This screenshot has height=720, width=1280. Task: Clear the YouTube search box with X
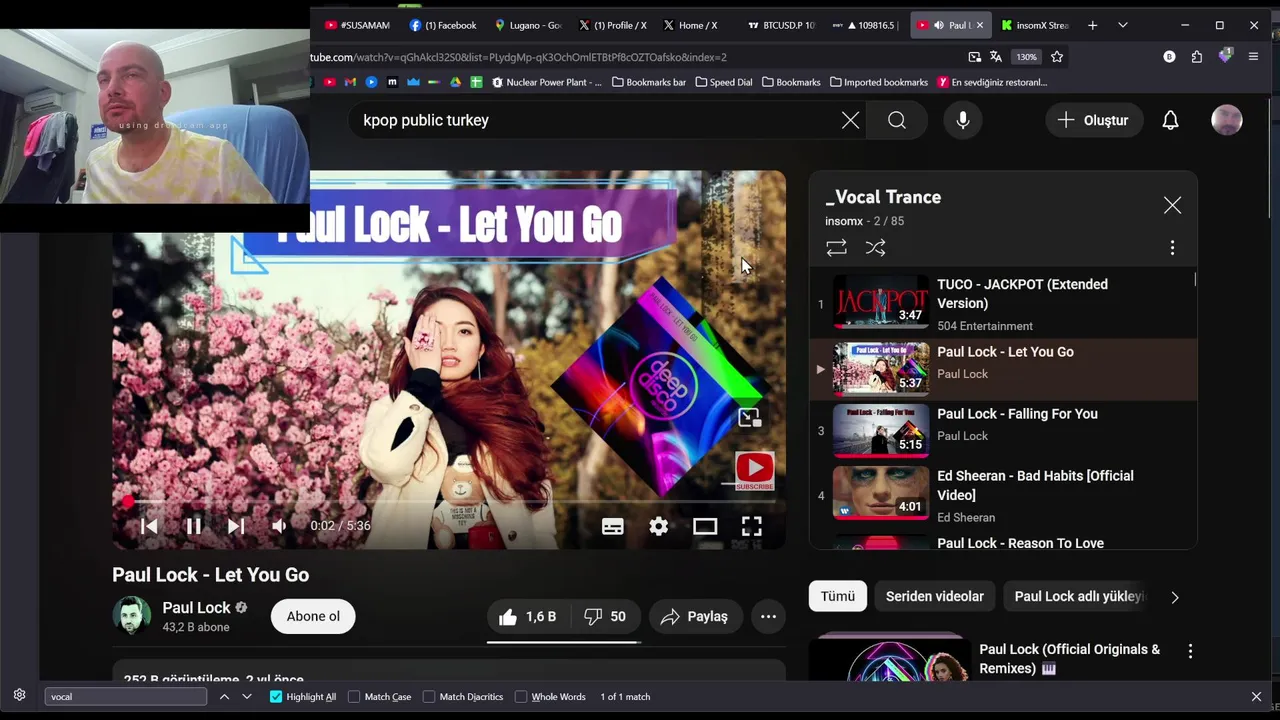pyautogui.click(x=850, y=120)
